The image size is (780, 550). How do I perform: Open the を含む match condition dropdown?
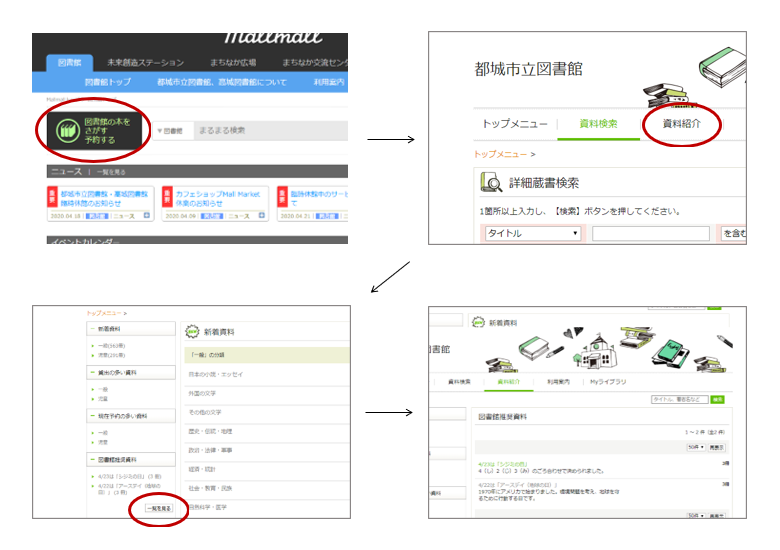coord(734,233)
